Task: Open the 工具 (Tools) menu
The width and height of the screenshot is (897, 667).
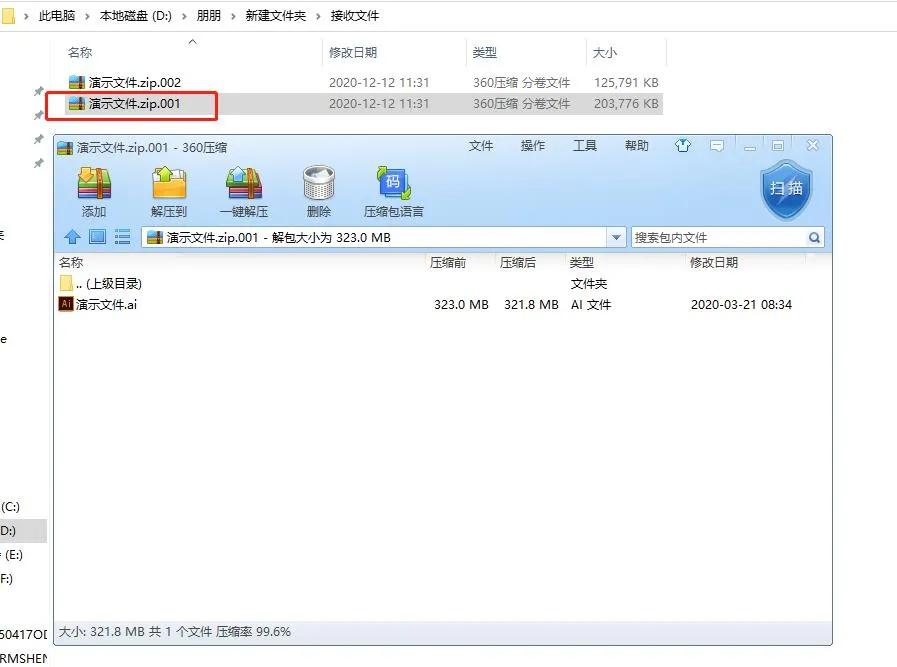Action: pyautogui.click(x=584, y=145)
